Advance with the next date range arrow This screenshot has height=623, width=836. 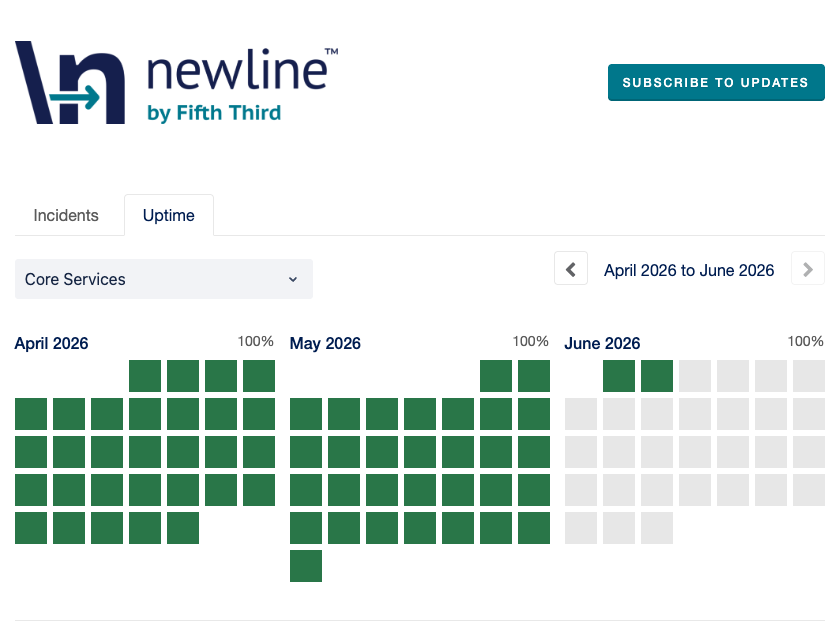808,268
